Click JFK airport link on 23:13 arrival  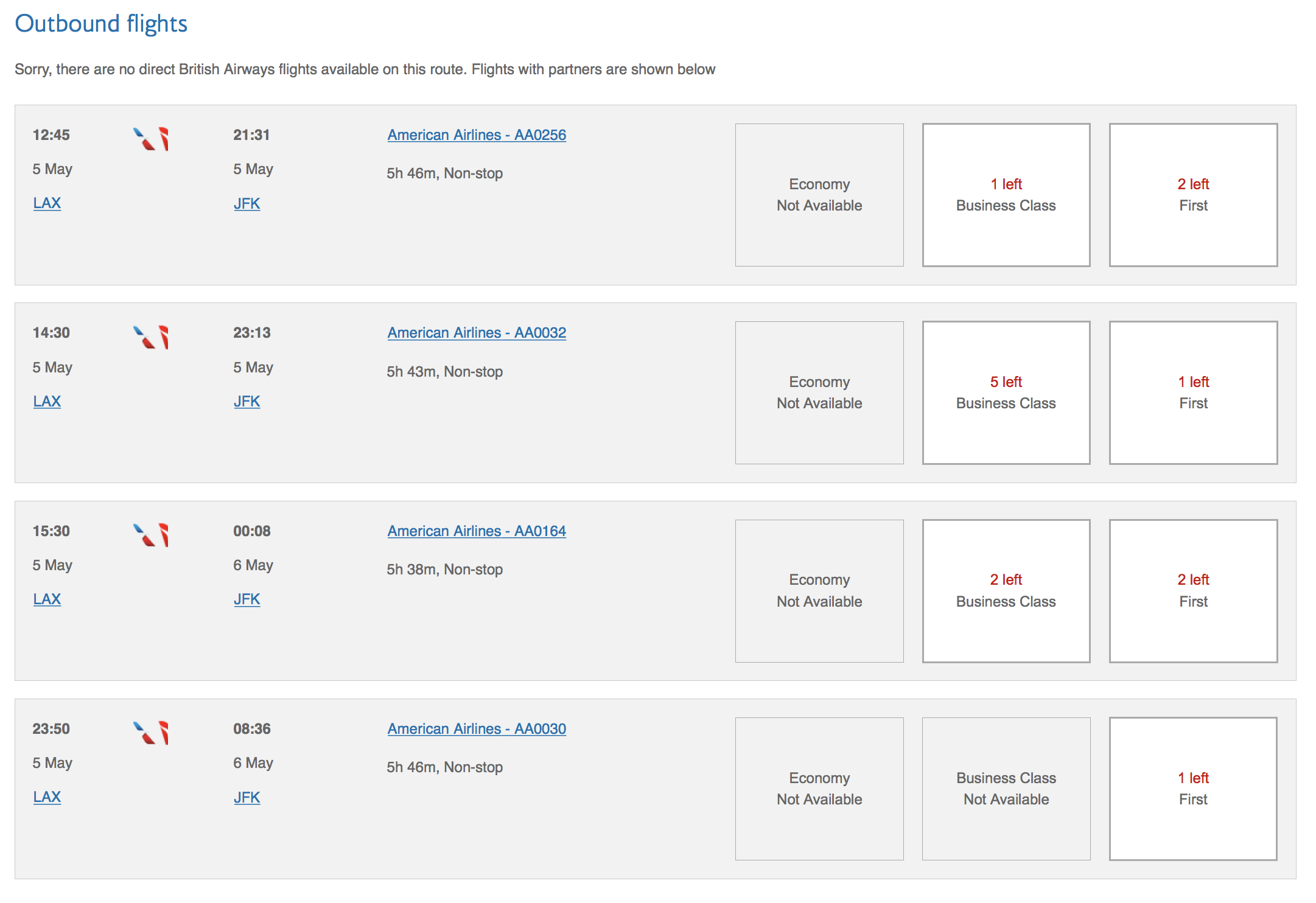247,402
